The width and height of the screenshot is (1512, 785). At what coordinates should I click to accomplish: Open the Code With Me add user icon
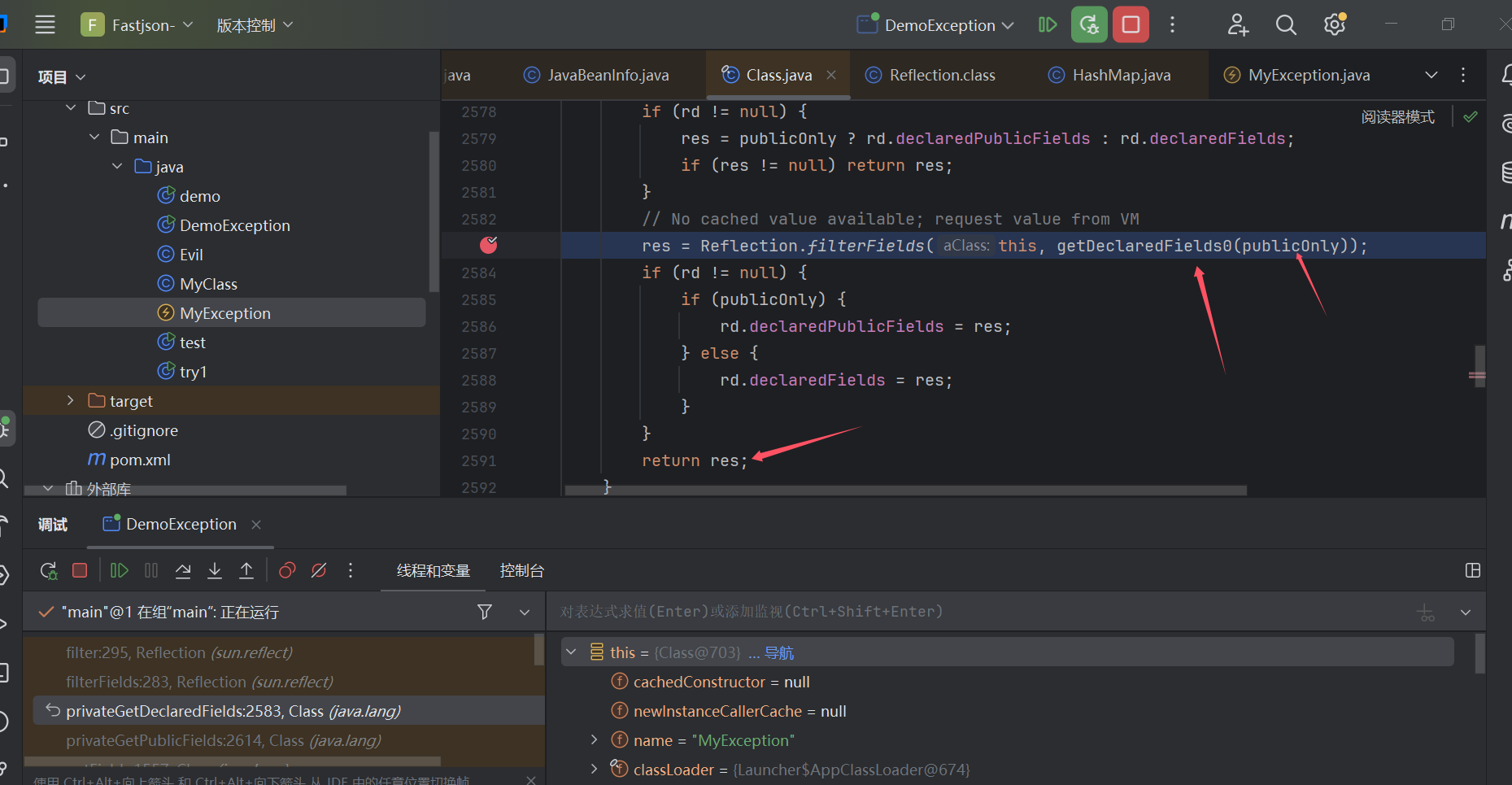[1238, 25]
